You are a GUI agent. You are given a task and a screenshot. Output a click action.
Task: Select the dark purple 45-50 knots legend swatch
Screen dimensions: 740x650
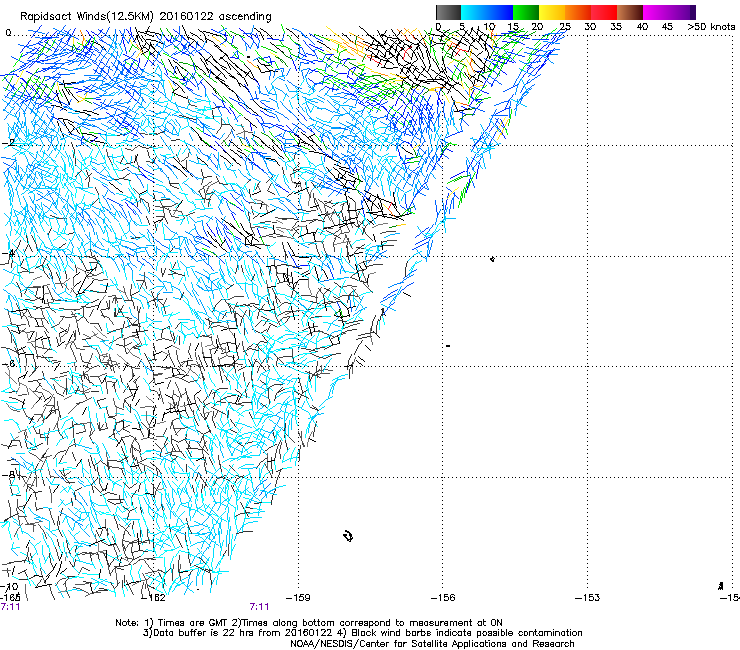[x=682, y=12]
